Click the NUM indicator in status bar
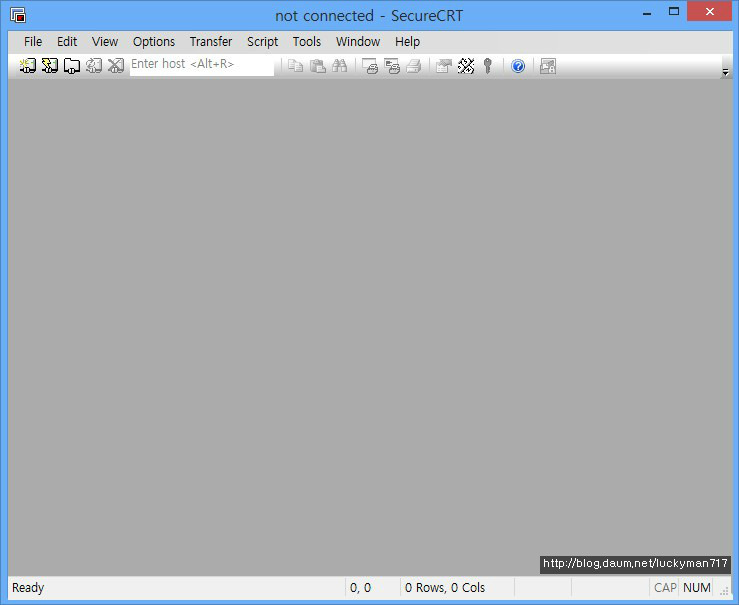The image size is (739, 605). pos(697,588)
